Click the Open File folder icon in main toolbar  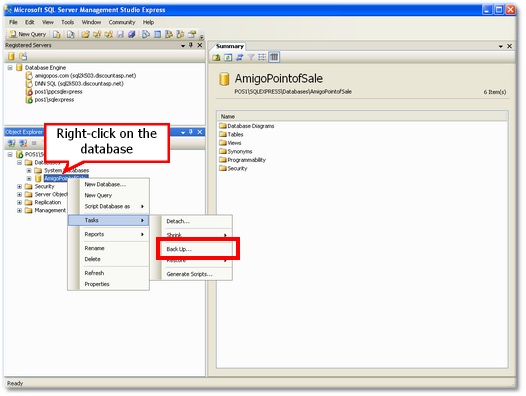[x=85, y=34]
